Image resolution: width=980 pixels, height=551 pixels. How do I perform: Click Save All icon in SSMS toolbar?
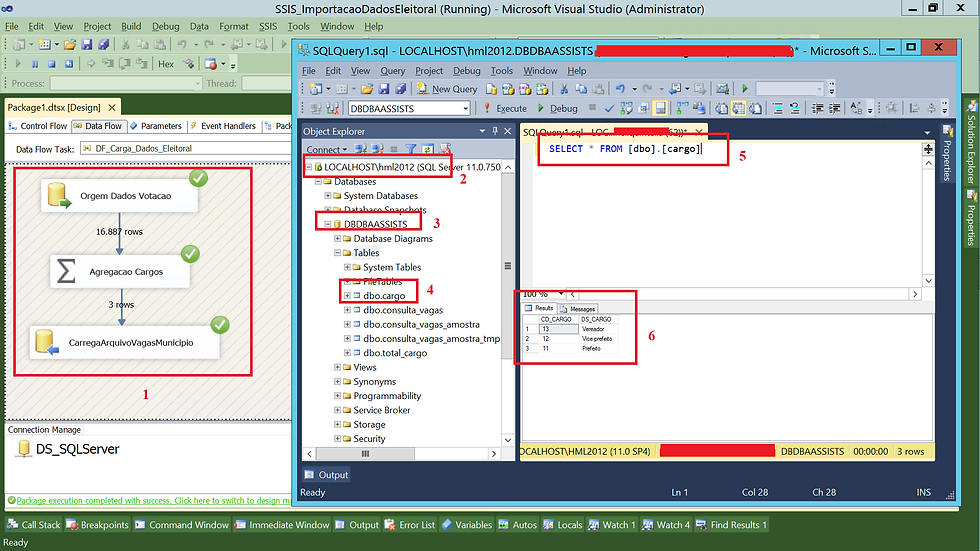[400, 89]
